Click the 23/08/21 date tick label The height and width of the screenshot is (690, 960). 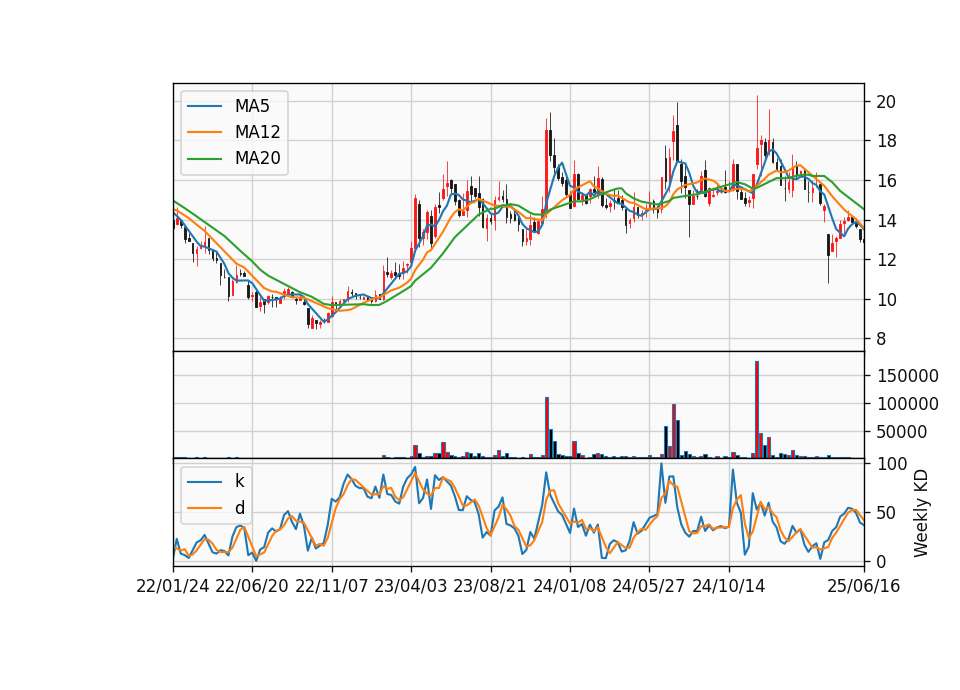pyautogui.click(x=490, y=586)
